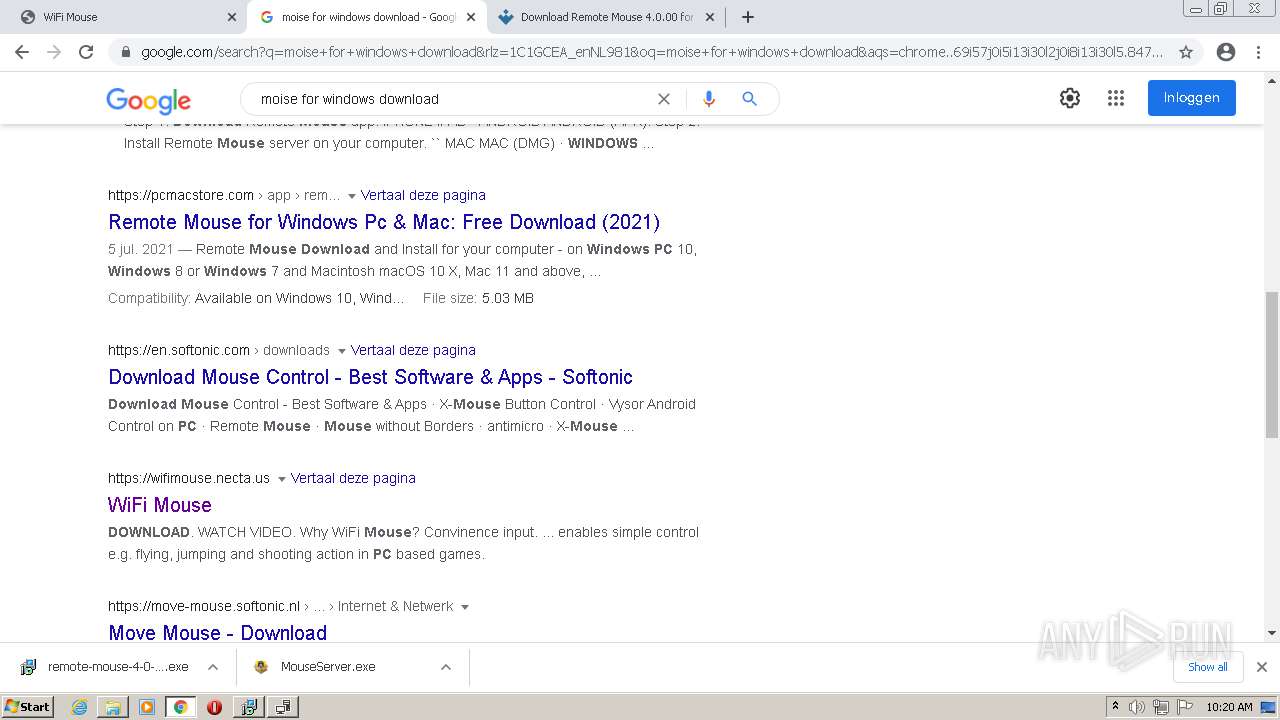The image size is (1280, 720).
Task: Reload the current Google page
Action: 86,52
